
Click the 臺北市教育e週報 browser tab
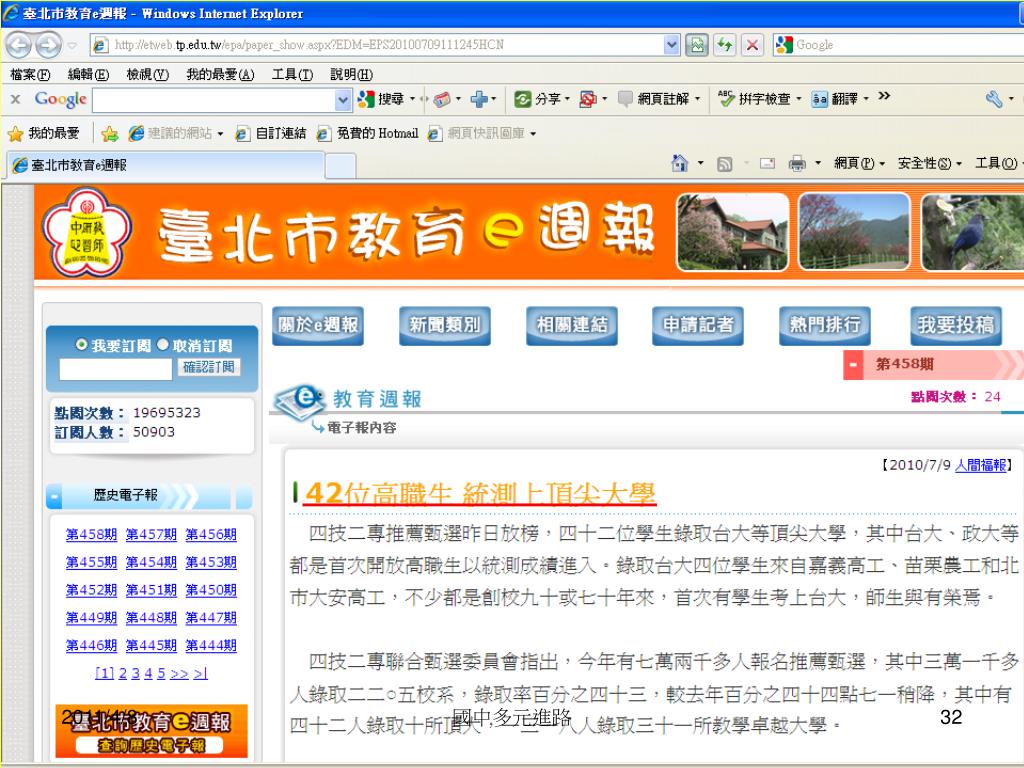166,165
